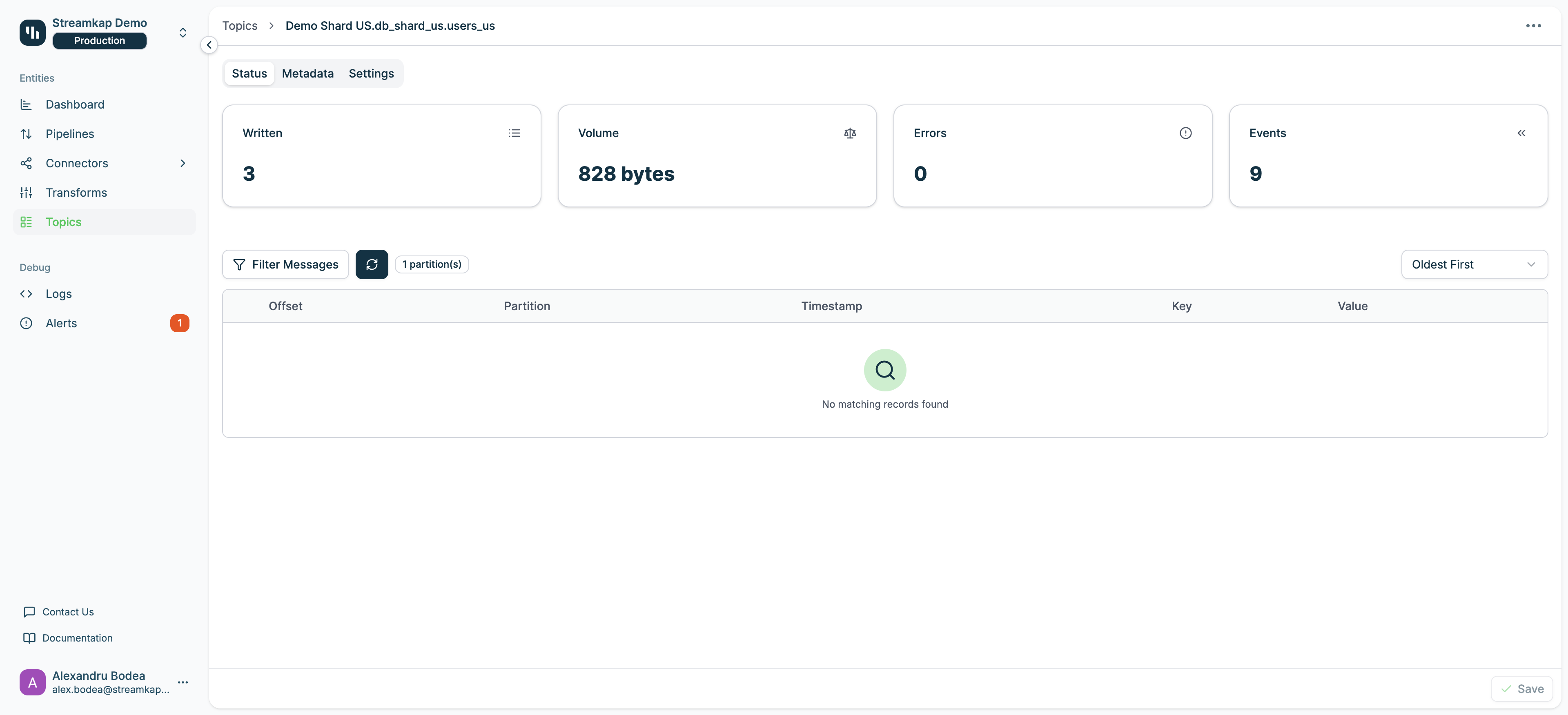The image size is (1568, 715).
Task: Click the Filter Messages button
Action: click(x=285, y=264)
